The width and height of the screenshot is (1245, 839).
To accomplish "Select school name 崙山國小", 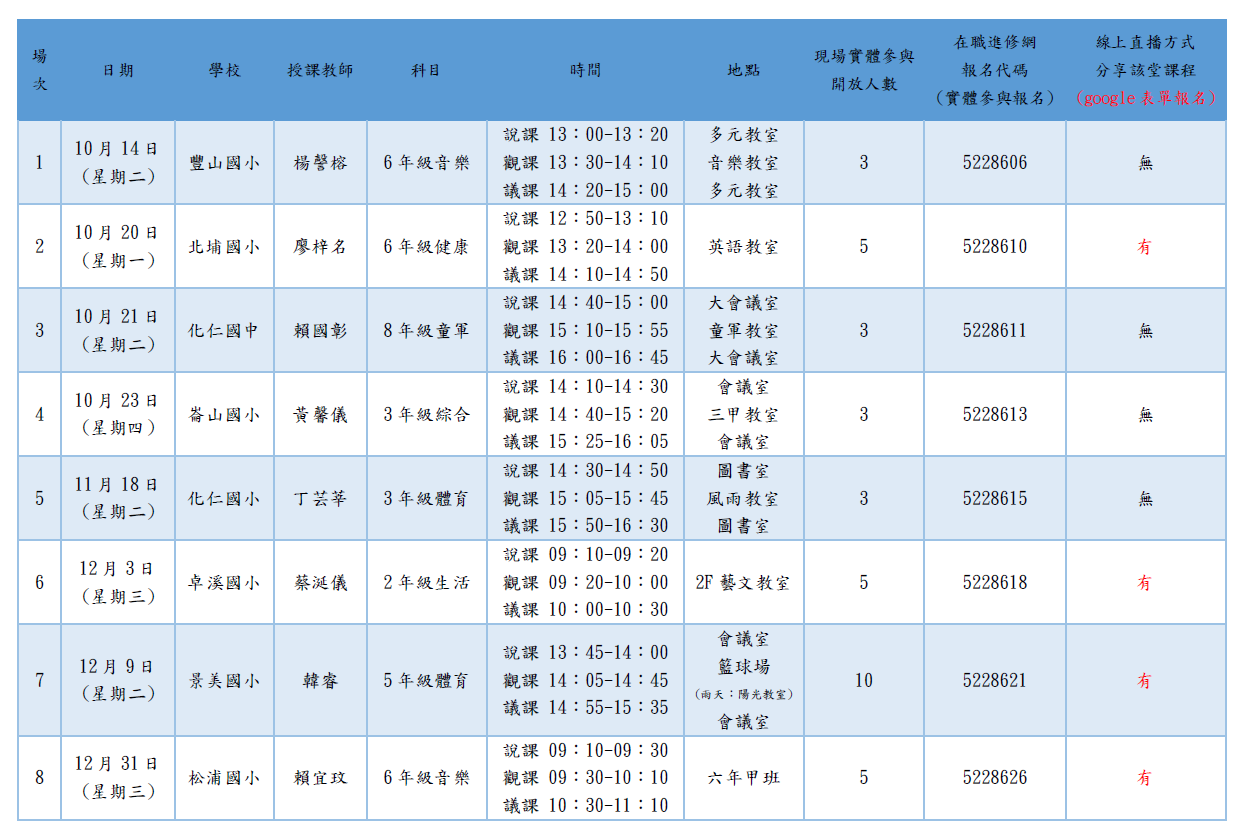I will [224, 415].
